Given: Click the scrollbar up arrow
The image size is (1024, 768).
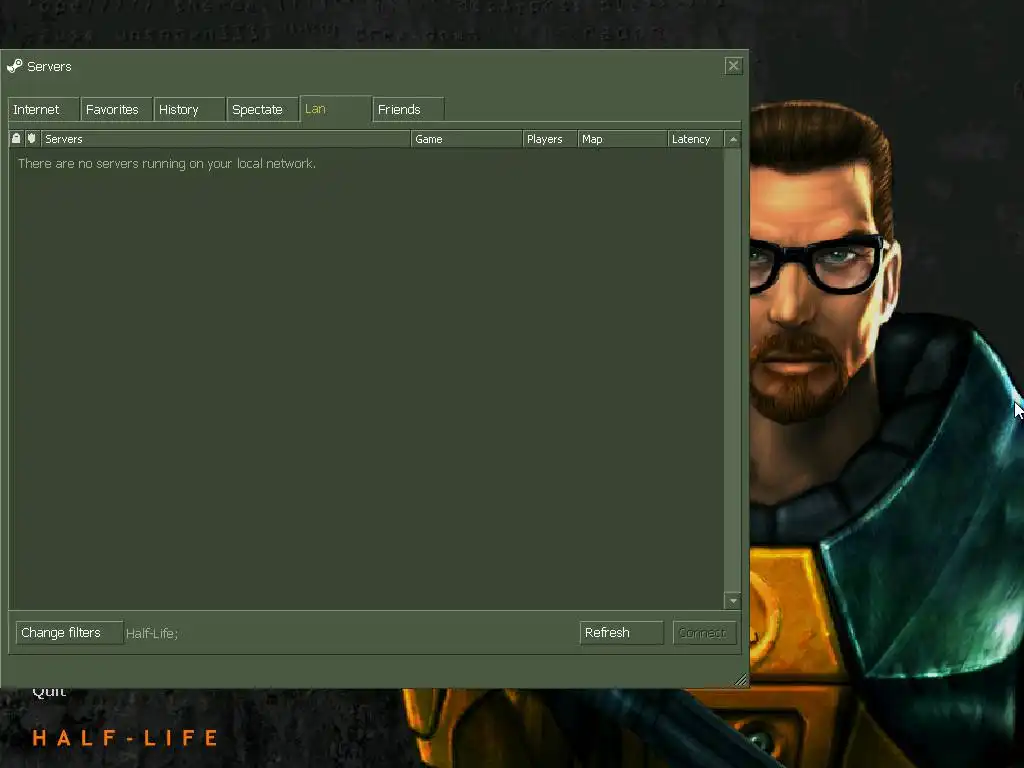Looking at the screenshot, I should point(733,139).
